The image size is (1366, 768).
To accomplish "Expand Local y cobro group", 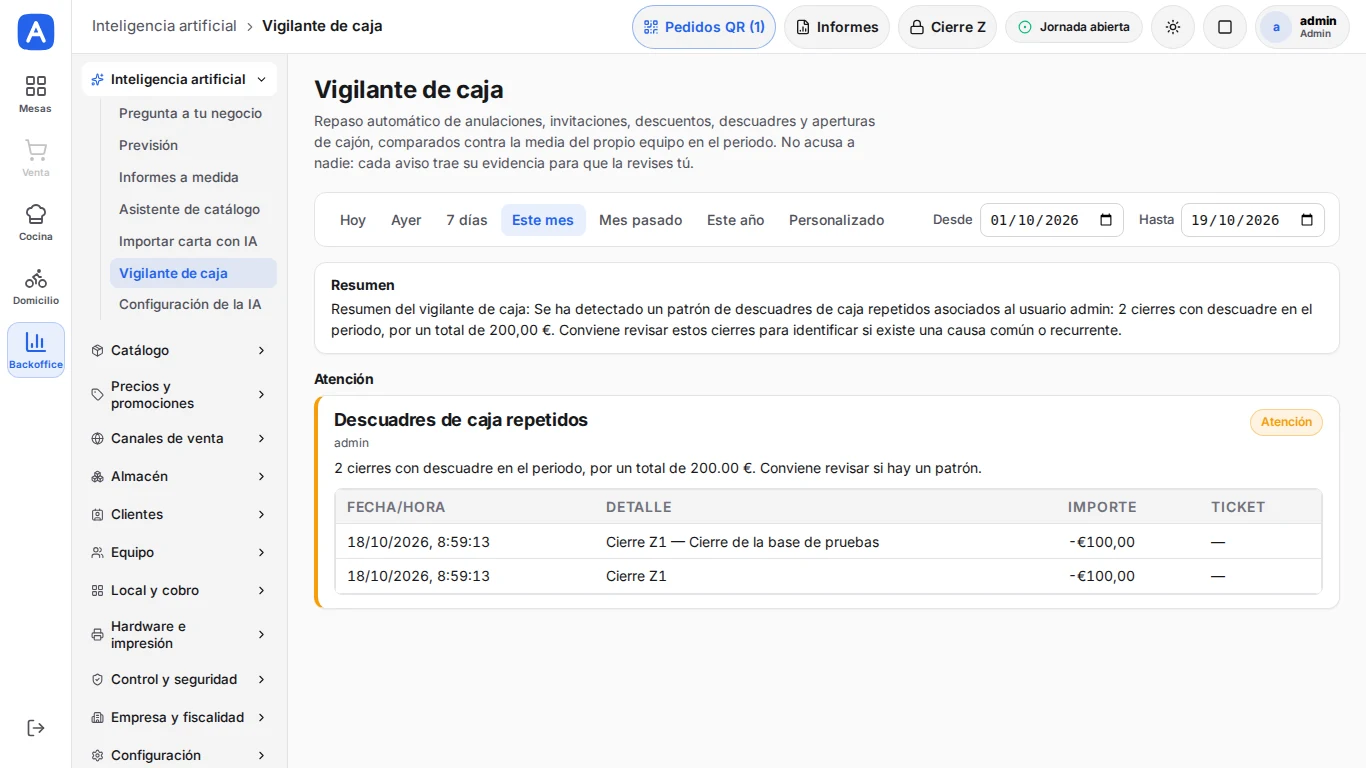I will click(179, 590).
